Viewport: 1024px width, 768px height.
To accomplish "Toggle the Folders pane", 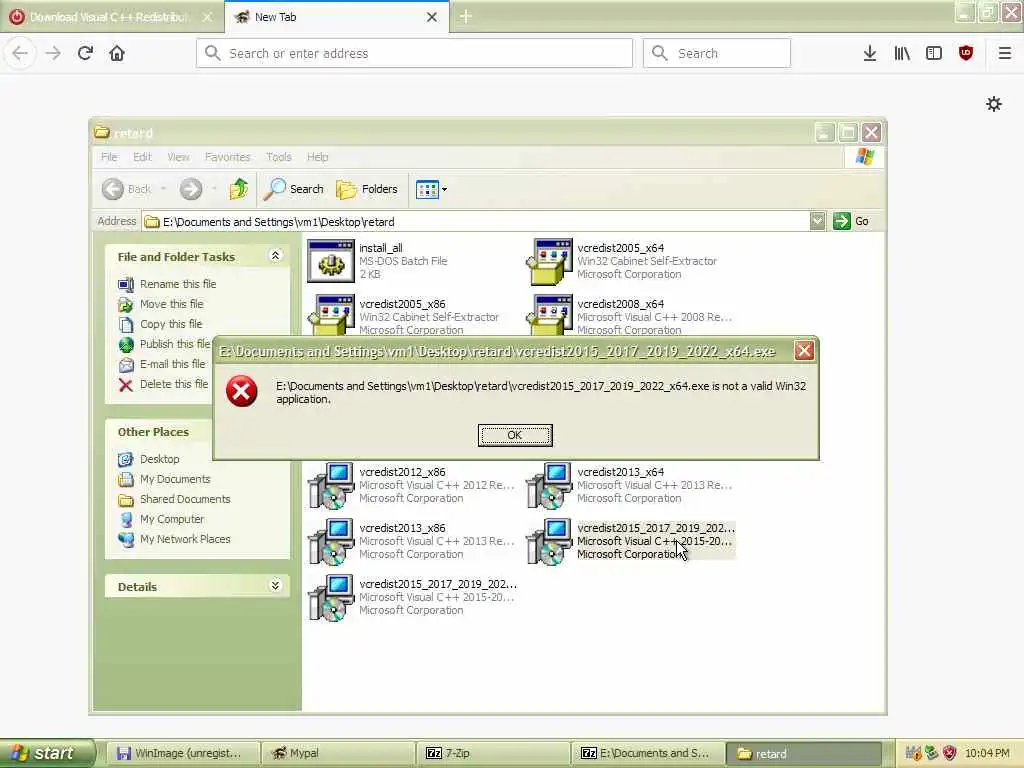I will tap(366, 189).
